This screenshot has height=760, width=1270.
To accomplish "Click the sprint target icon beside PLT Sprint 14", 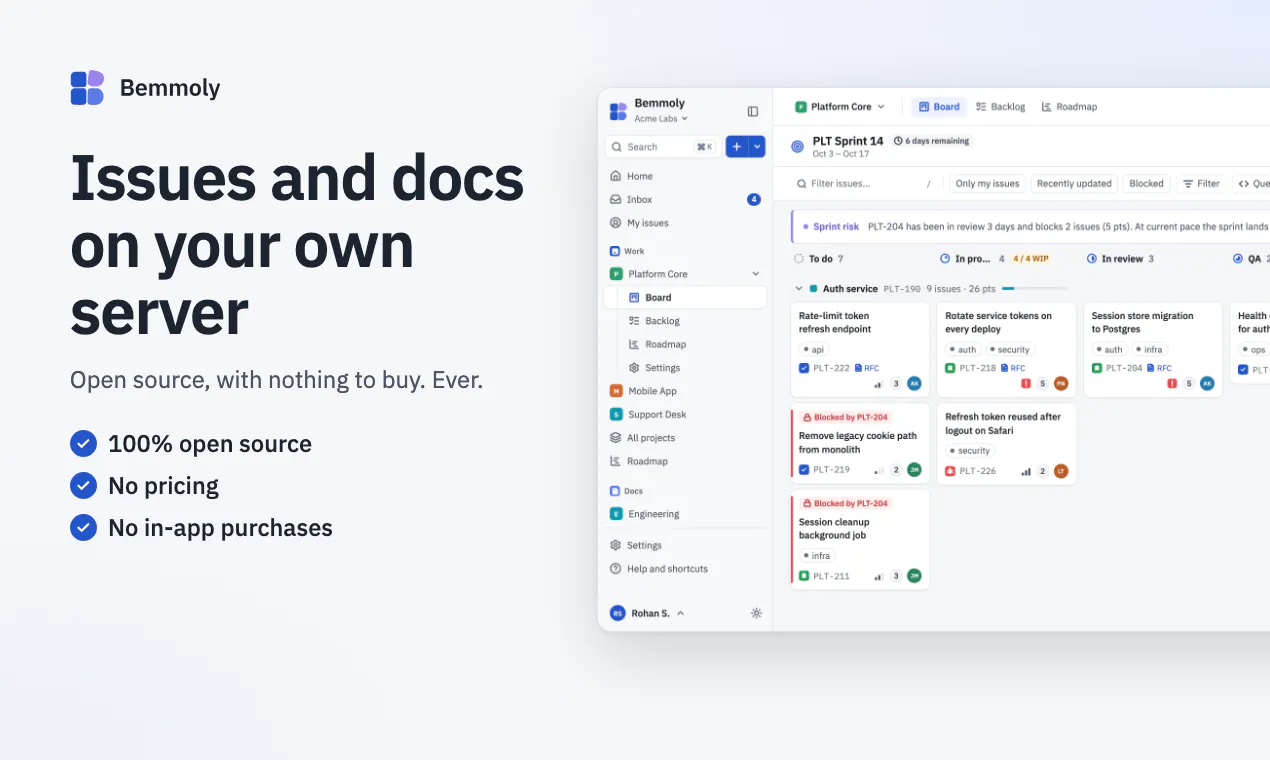I will (797, 146).
